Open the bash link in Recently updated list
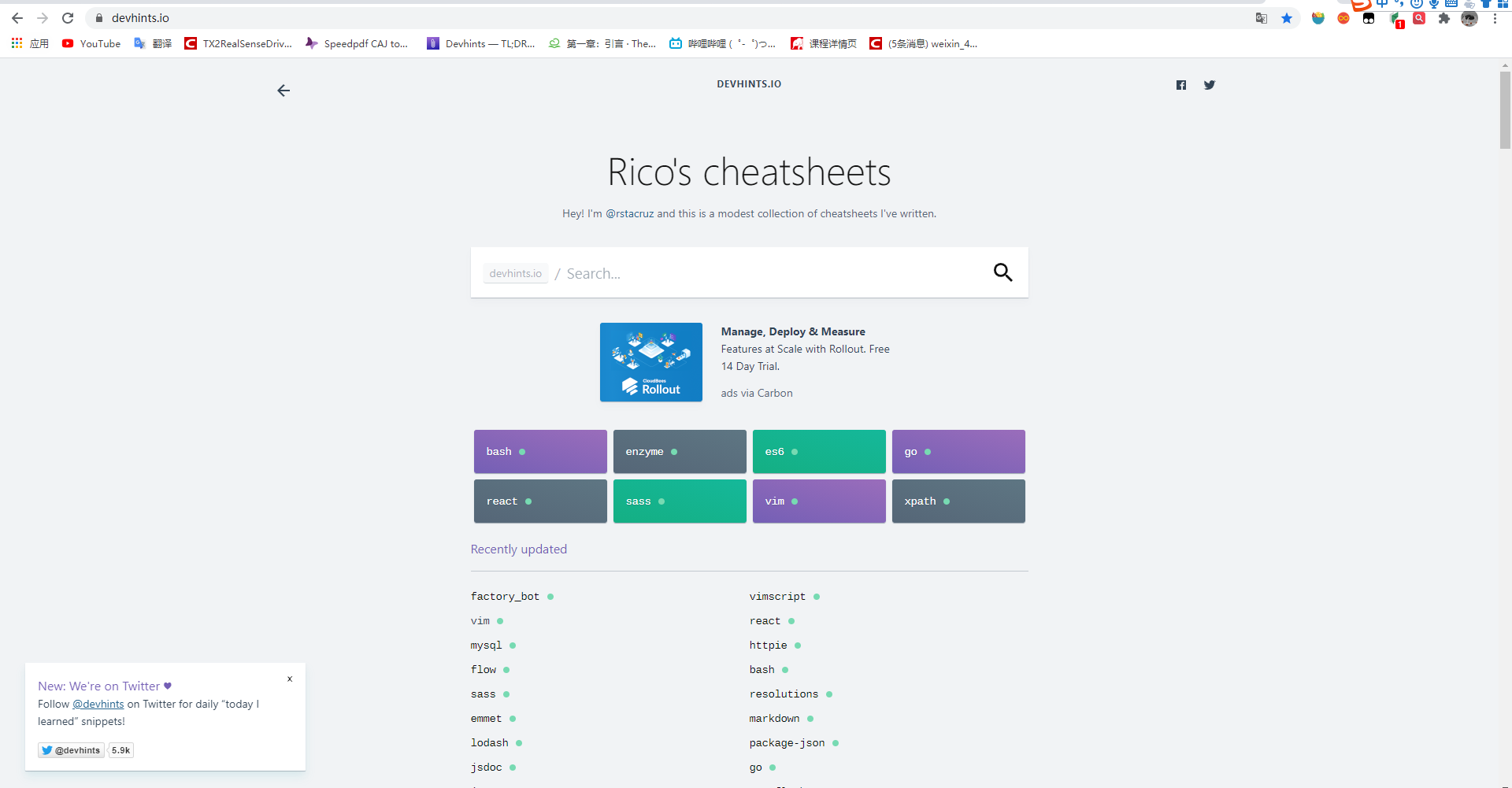The width and height of the screenshot is (1512, 788). point(762,670)
